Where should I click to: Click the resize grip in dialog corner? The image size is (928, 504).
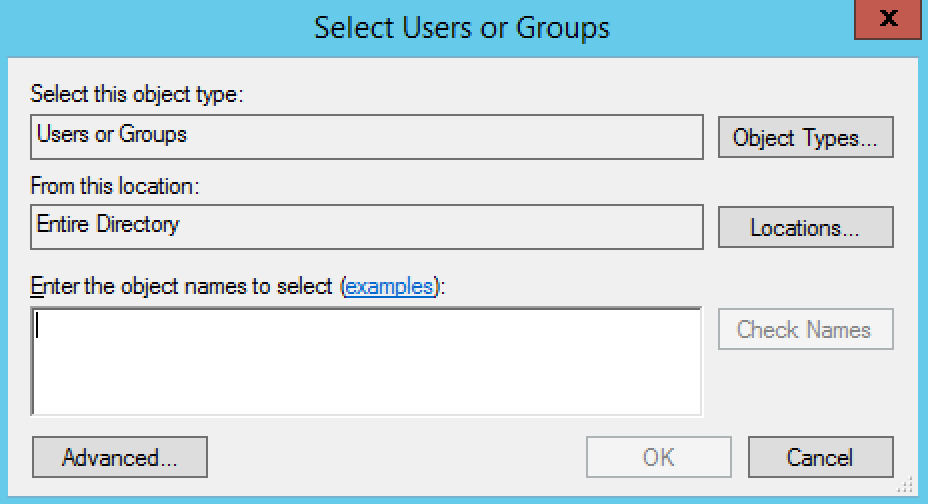pyautogui.click(x=907, y=484)
